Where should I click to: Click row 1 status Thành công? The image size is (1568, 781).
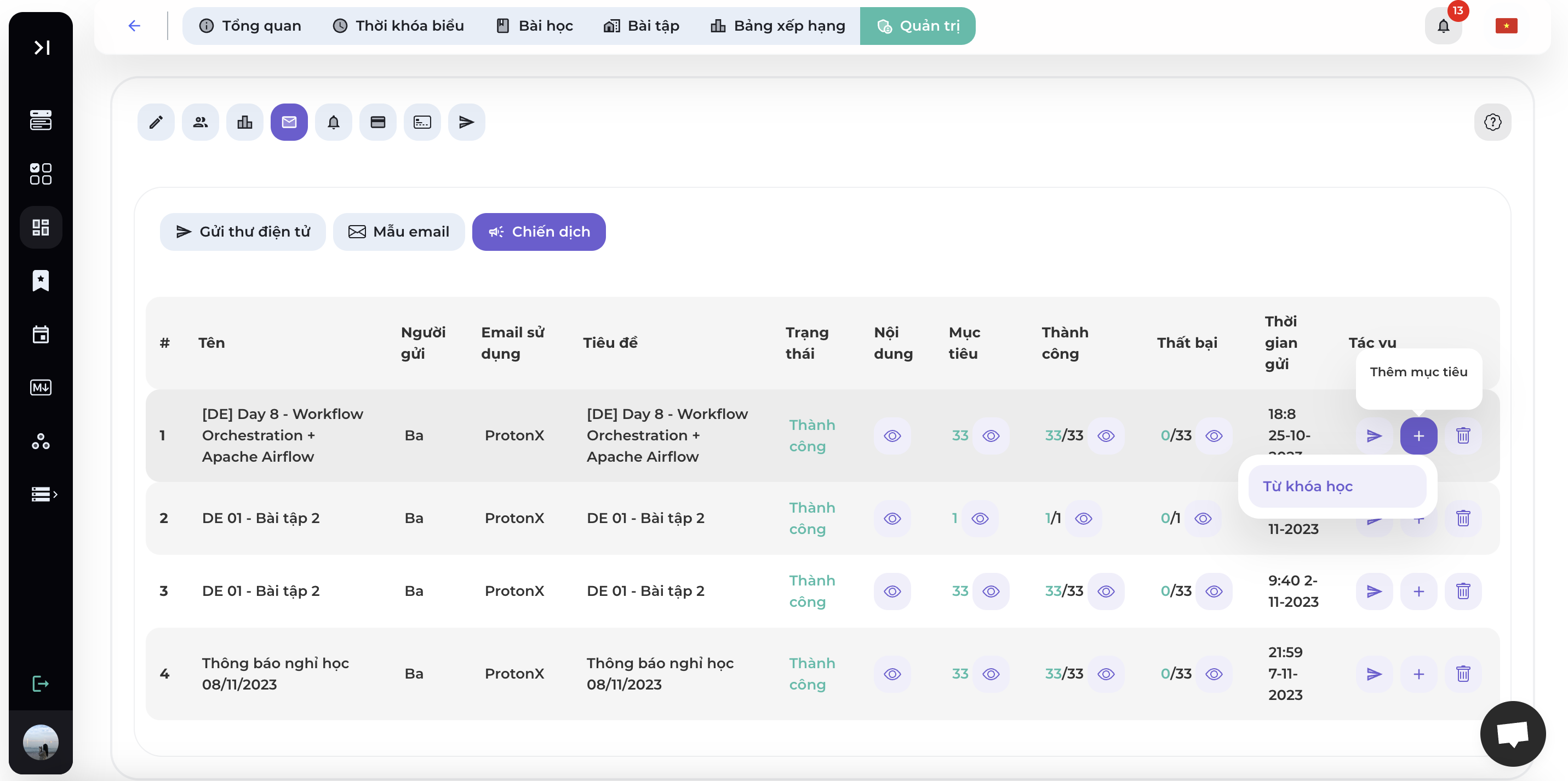click(812, 436)
